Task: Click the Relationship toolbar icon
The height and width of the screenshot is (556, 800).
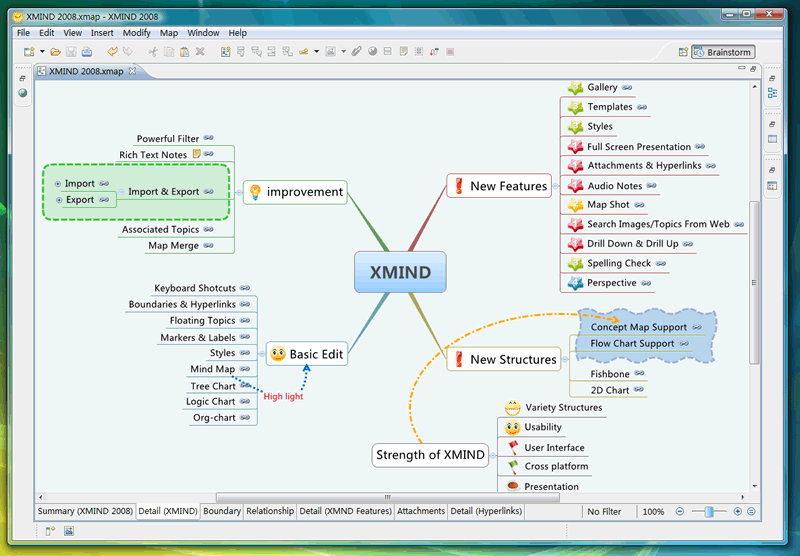Action: [434, 52]
